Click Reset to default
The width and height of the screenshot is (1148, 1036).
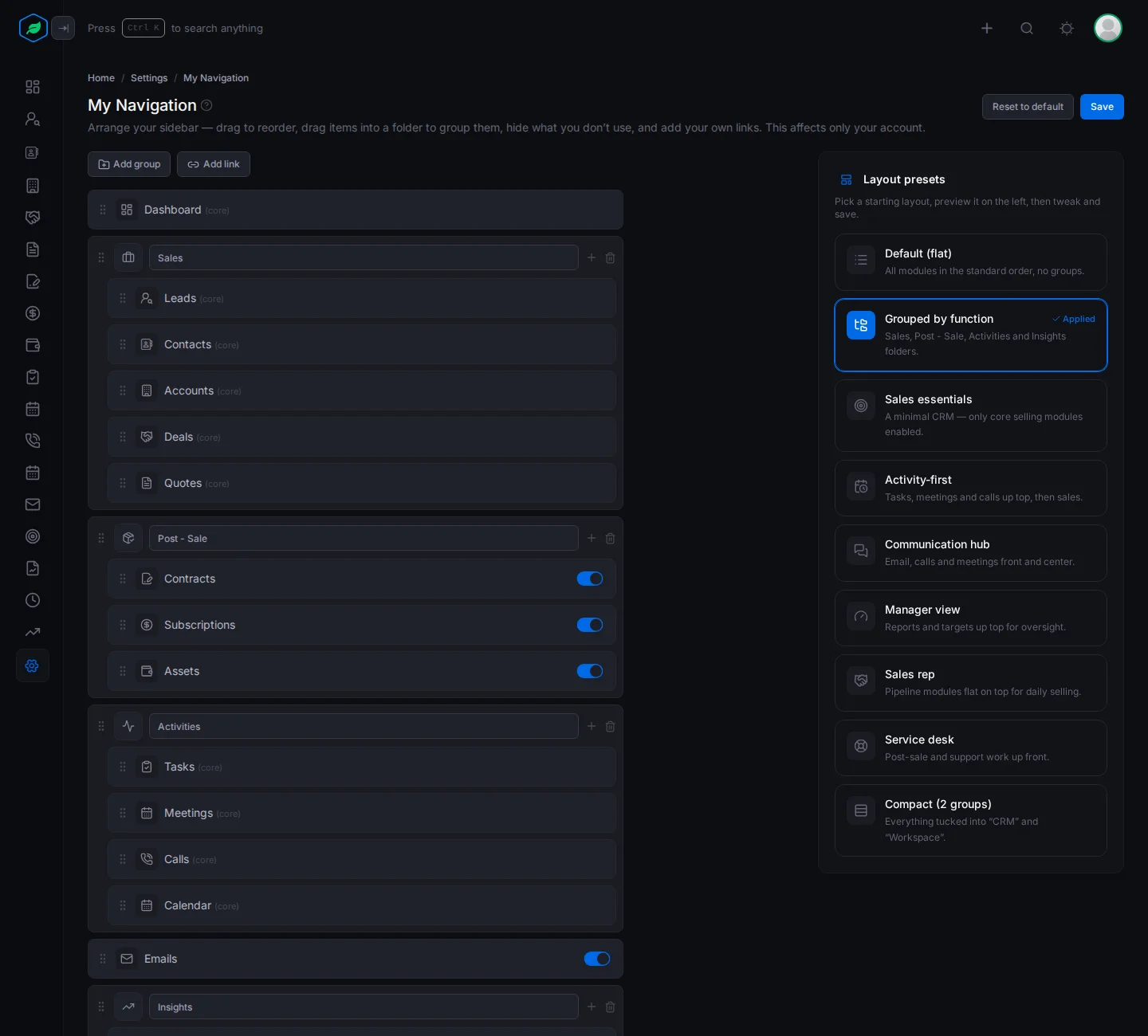tap(1028, 107)
